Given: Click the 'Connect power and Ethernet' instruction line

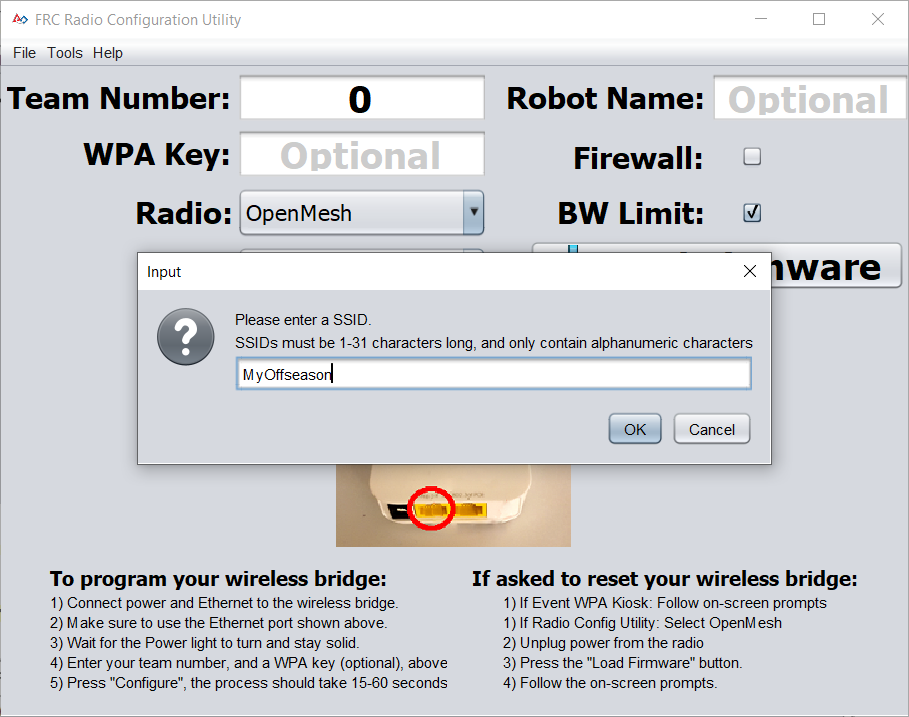Looking at the screenshot, I should coord(224,603).
